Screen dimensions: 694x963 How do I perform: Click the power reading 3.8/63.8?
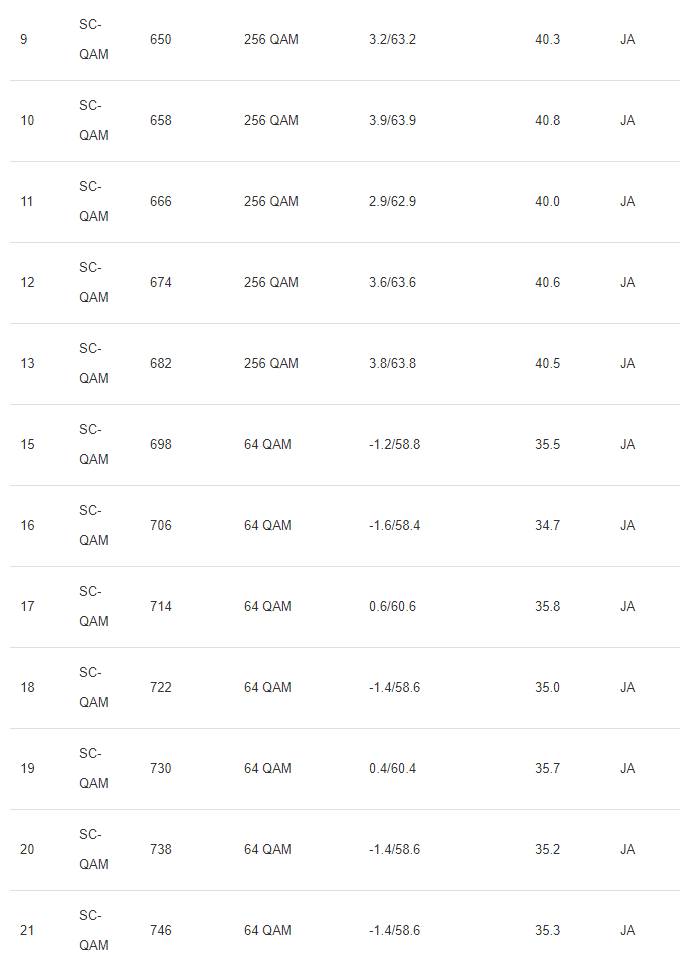point(393,364)
